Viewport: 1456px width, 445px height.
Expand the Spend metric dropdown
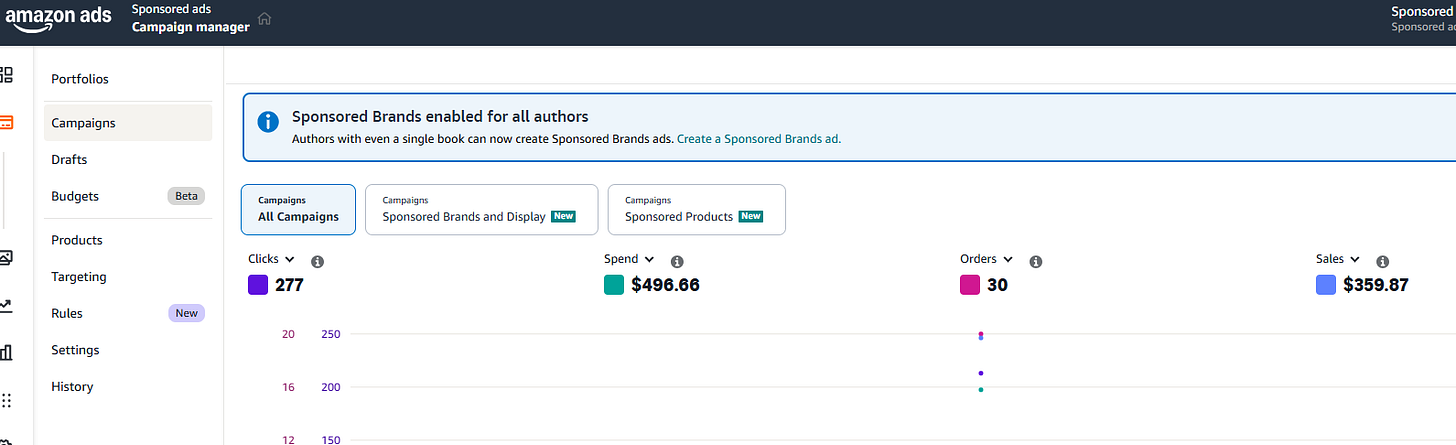click(x=629, y=259)
